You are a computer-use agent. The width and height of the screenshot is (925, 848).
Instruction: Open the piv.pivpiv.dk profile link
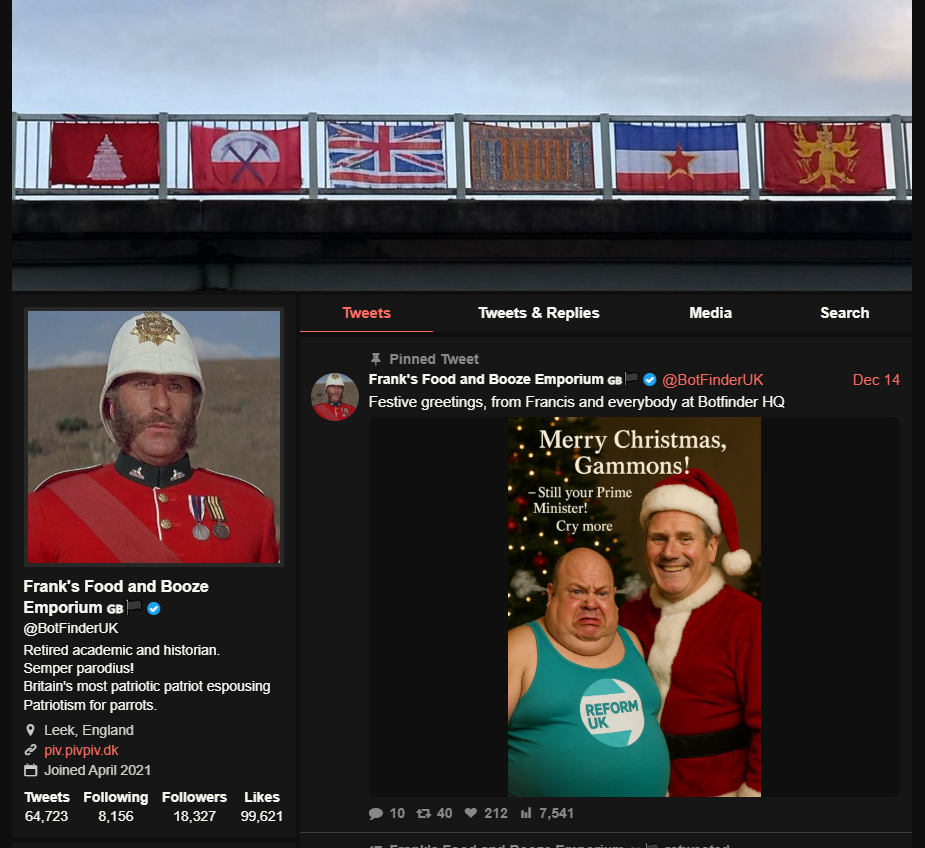(x=81, y=751)
